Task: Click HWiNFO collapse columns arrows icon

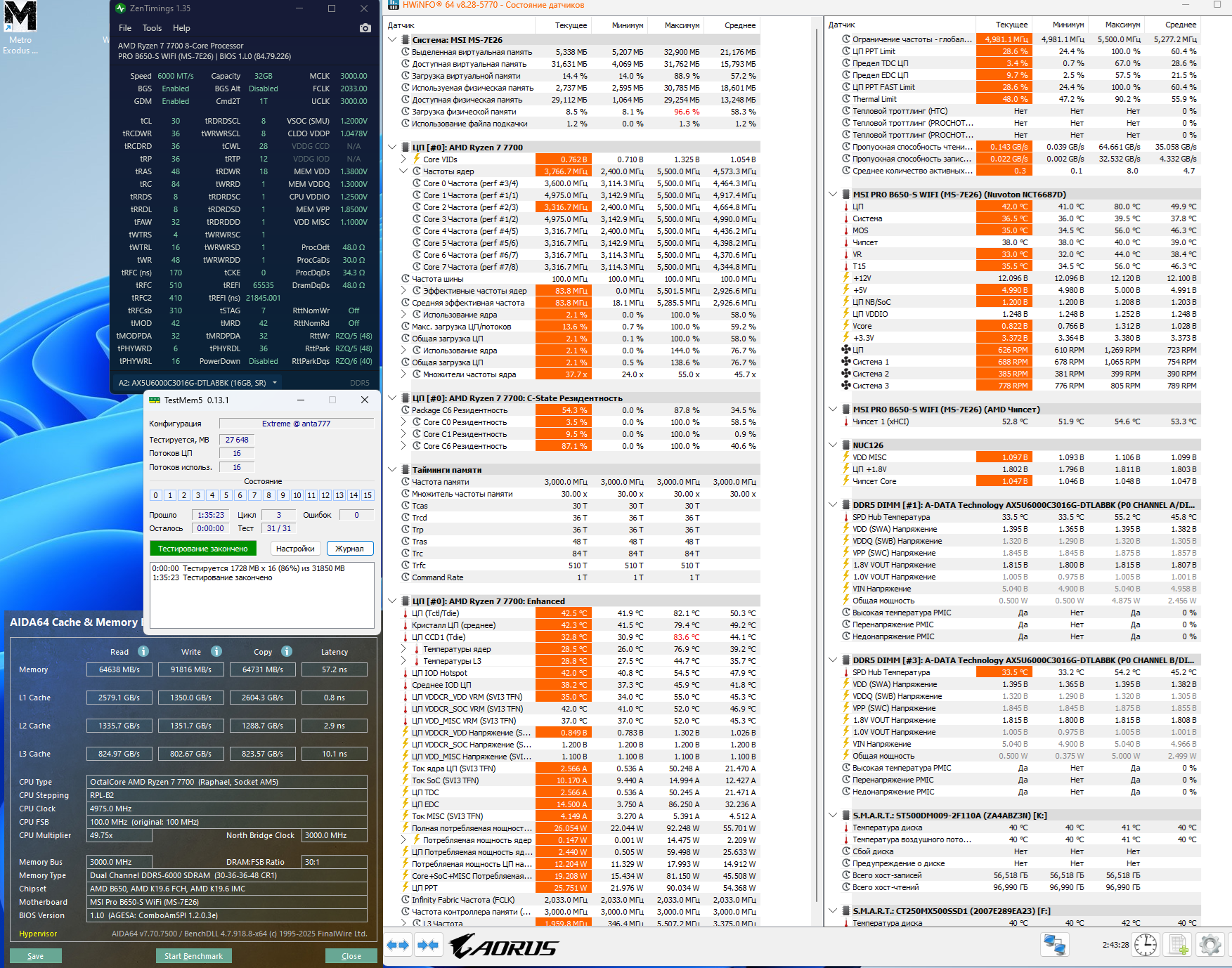Action: [x=427, y=945]
